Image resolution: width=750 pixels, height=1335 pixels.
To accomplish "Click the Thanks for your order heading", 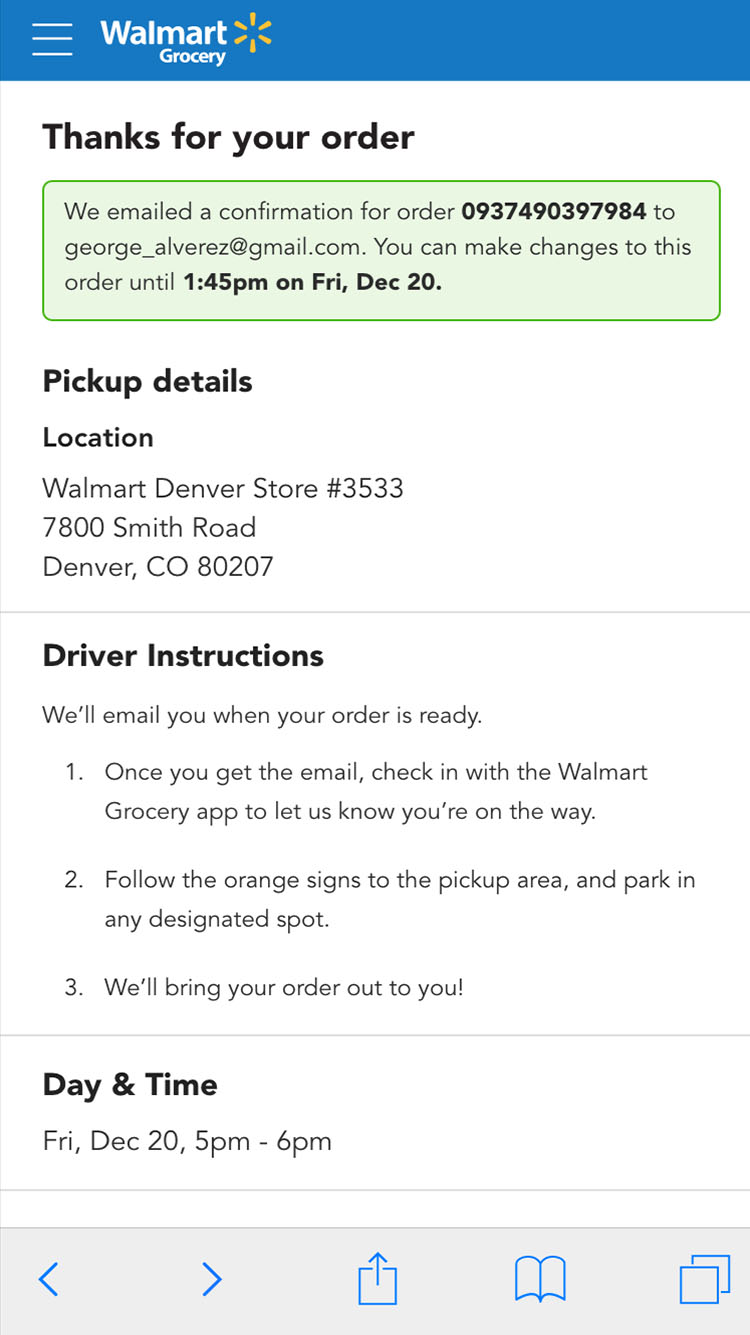I will [x=228, y=137].
